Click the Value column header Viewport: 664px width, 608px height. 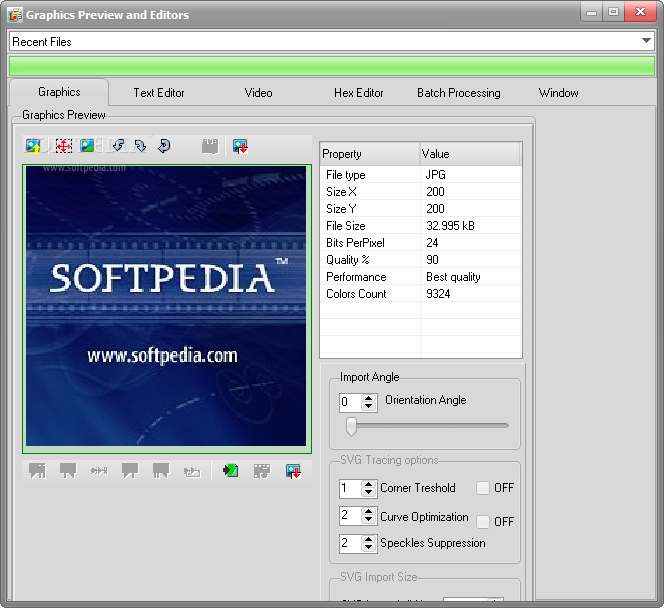click(x=470, y=154)
